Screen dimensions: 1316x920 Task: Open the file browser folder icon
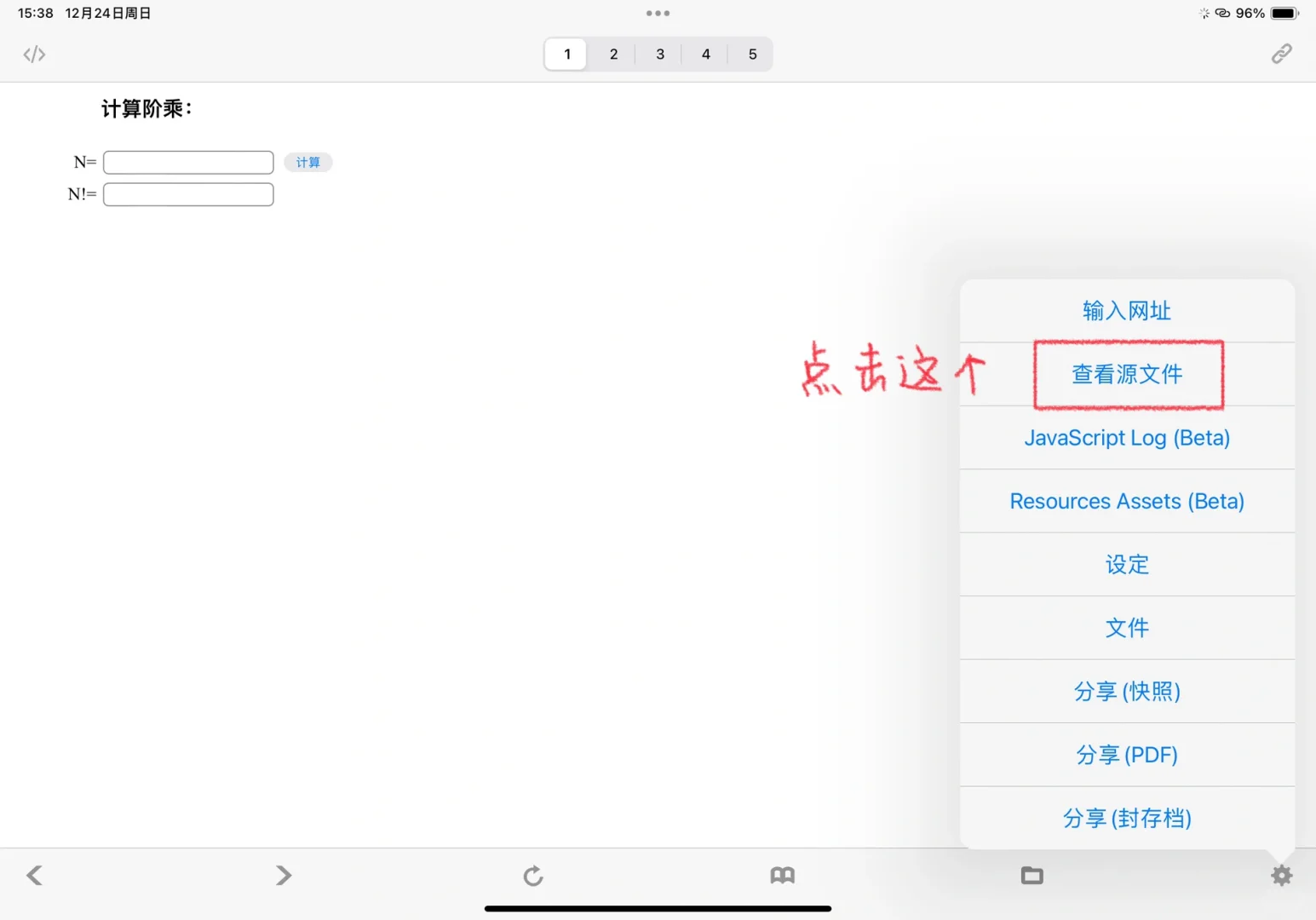coord(1032,875)
